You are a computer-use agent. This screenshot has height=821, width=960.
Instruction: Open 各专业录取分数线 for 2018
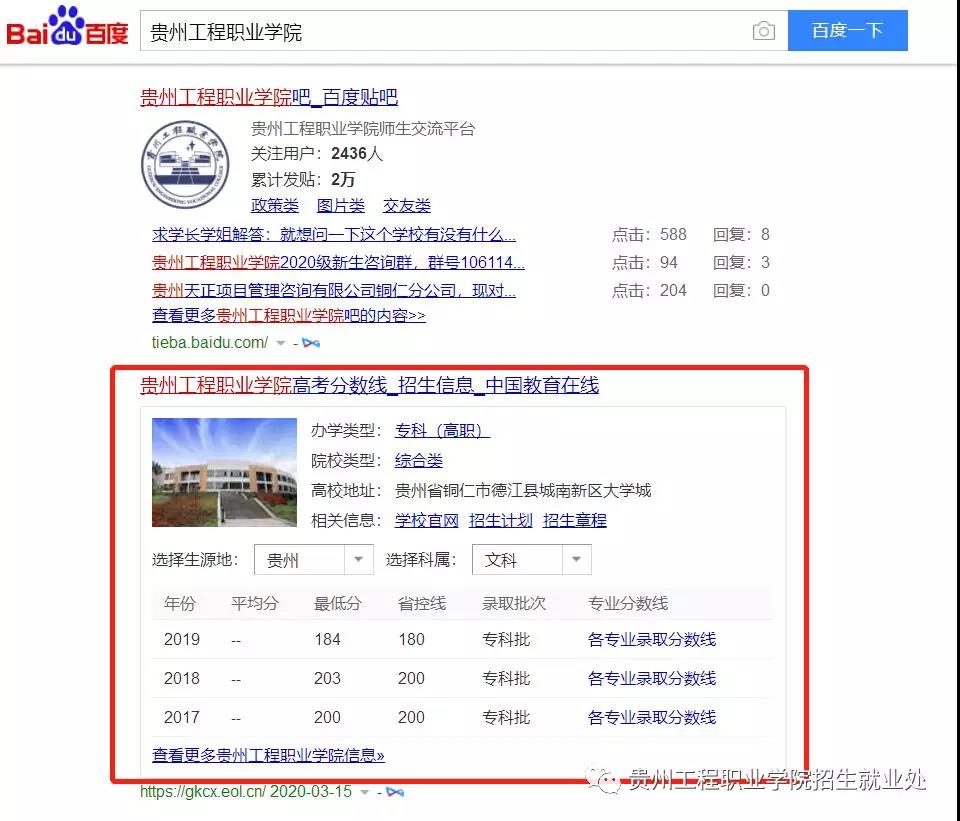(651, 678)
